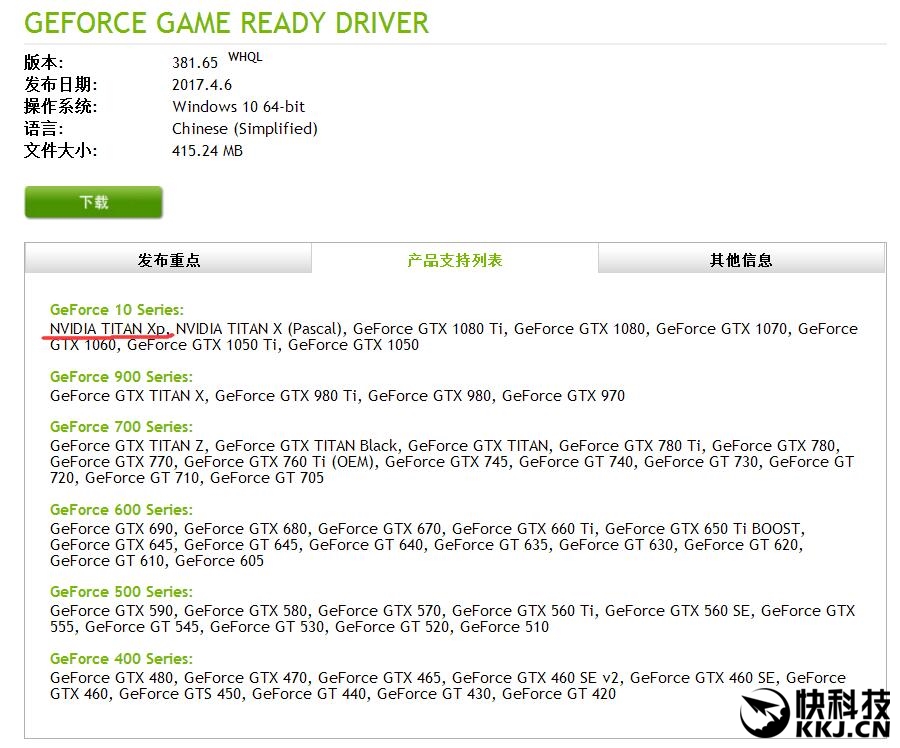Screen dimensions: 900x748
Task: Click the 操作系统 label
Action: pos(60,107)
